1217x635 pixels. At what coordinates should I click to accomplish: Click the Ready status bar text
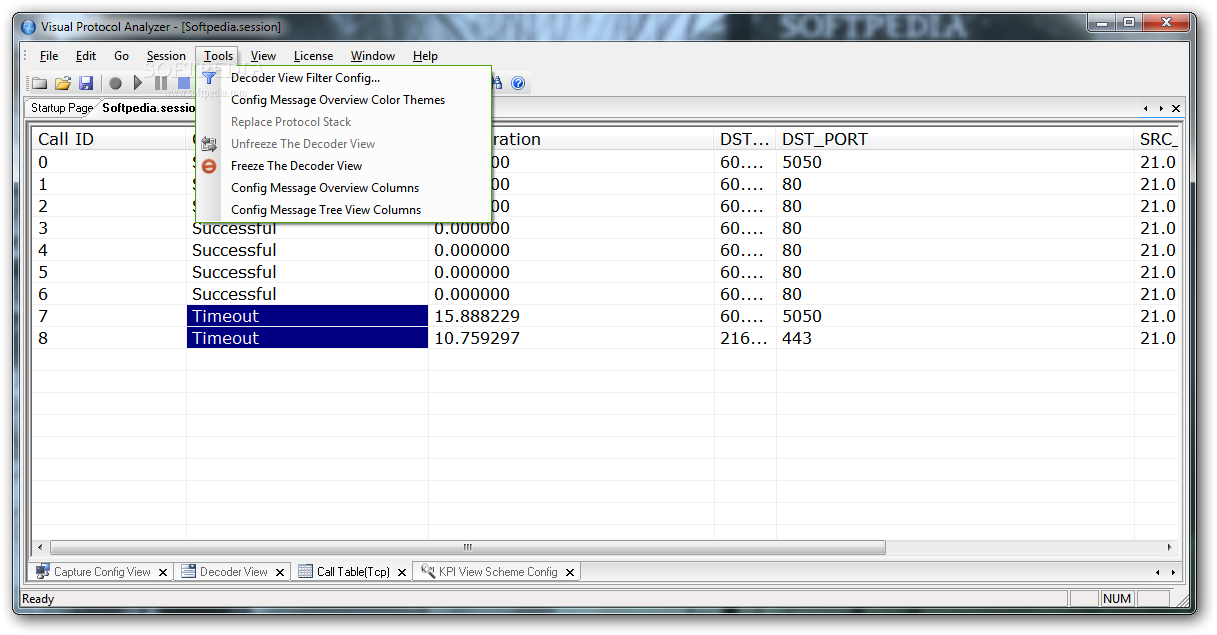coord(38,599)
